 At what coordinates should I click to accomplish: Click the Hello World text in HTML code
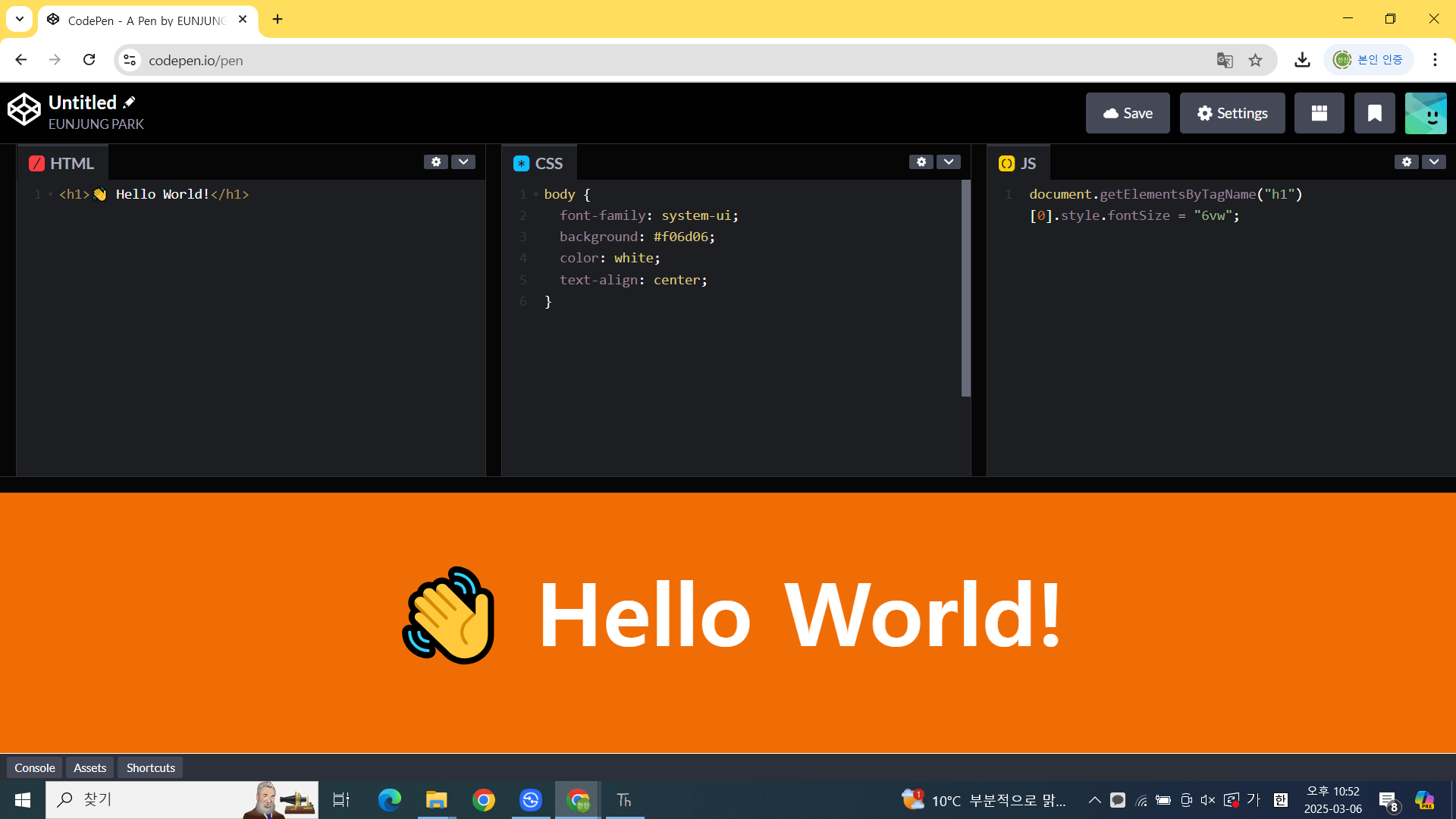point(162,194)
